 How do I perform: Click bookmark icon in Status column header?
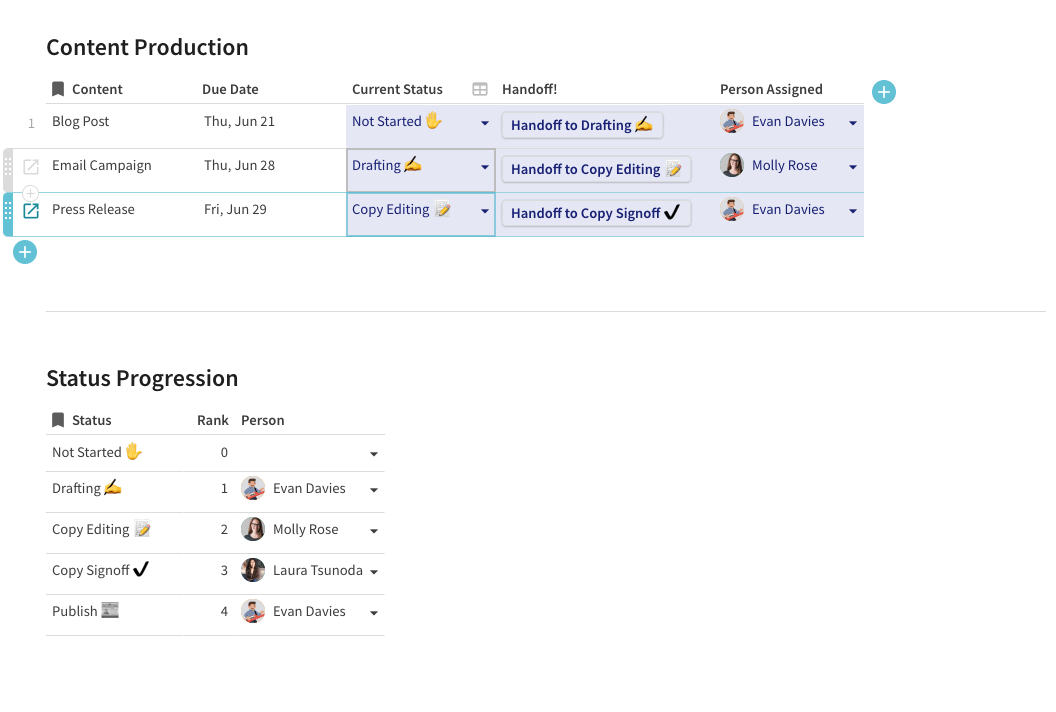click(58, 420)
